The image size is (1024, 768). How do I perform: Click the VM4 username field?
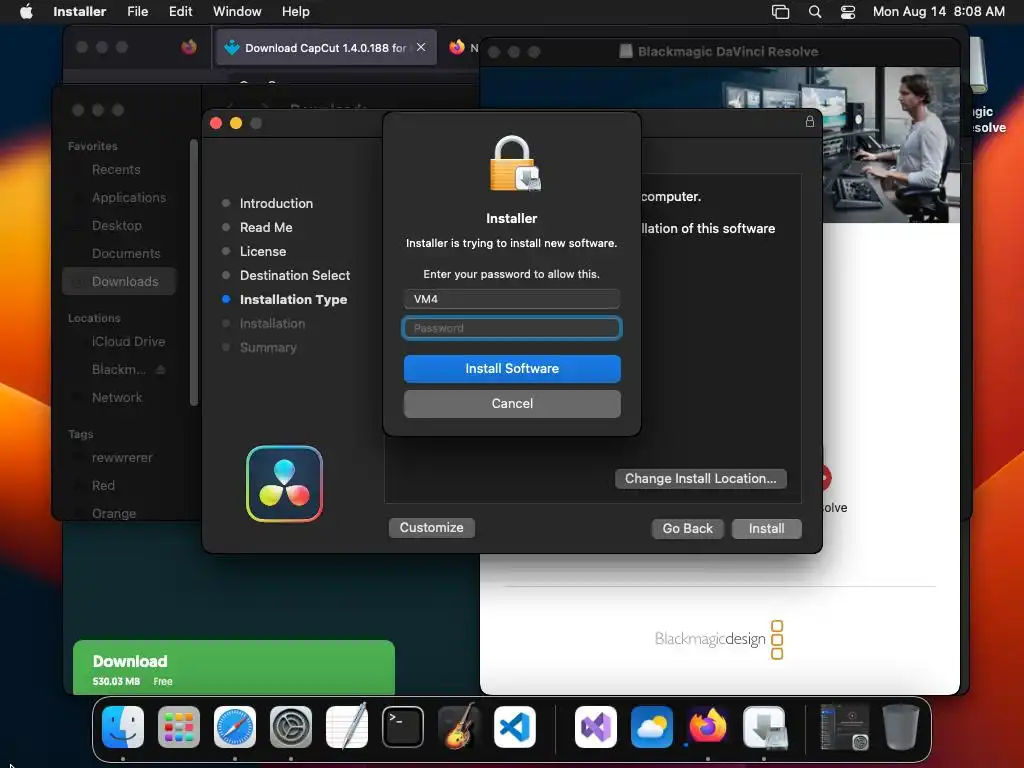[x=512, y=299]
